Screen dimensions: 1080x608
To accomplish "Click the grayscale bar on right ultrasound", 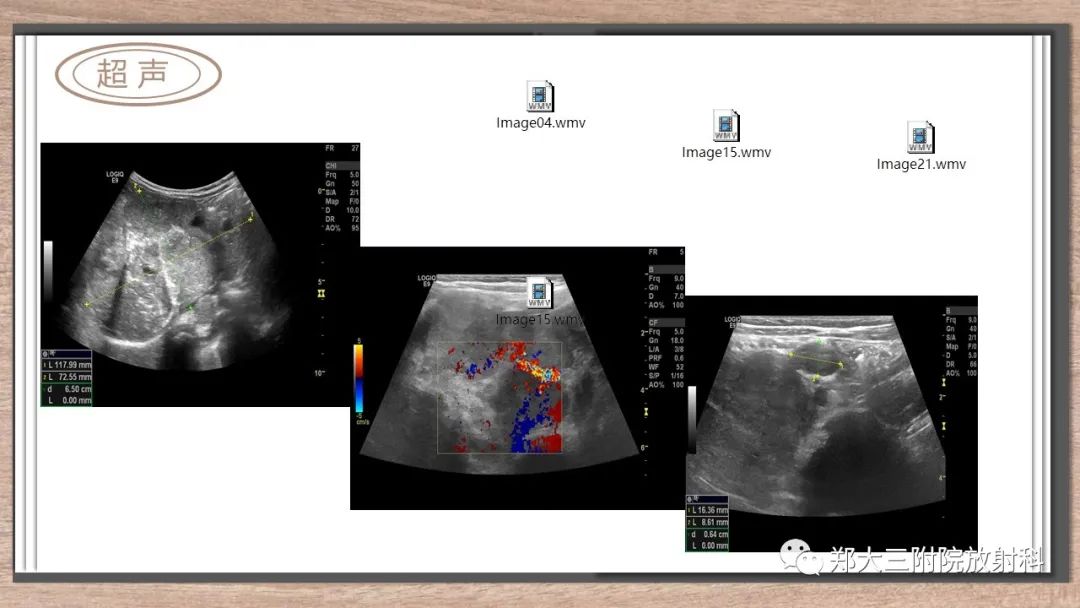I will [692, 419].
